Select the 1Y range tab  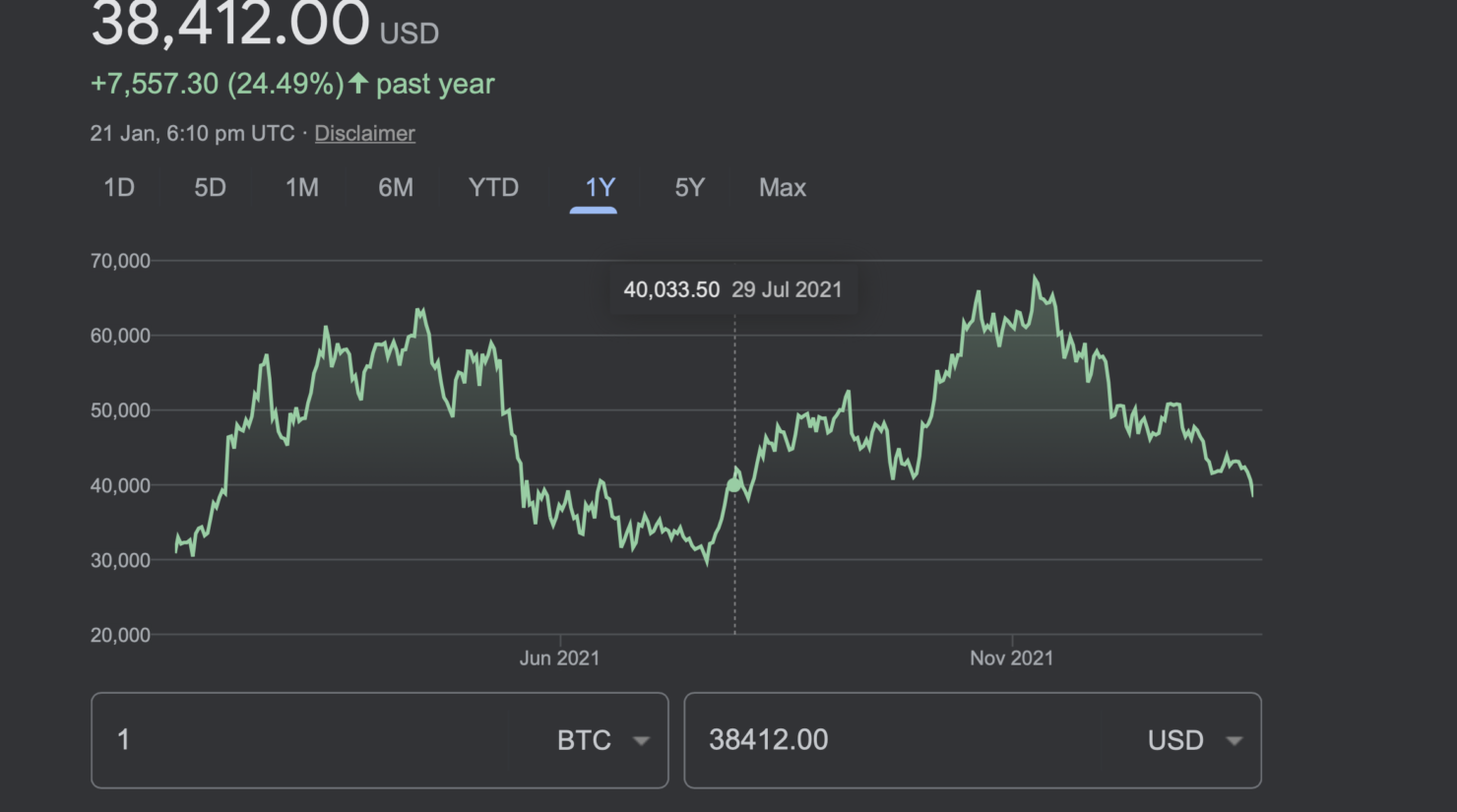[600, 187]
